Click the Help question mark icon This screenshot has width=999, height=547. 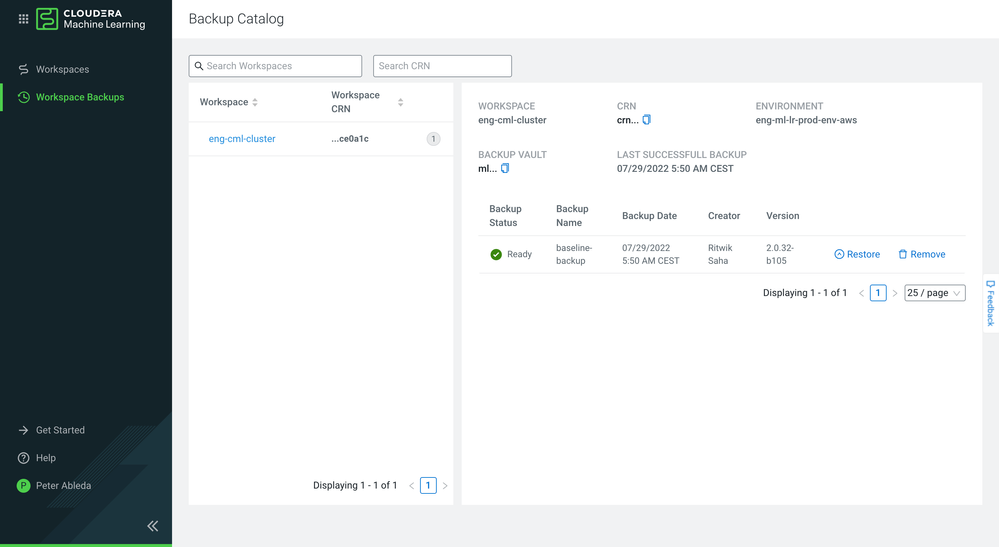pos(24,458)
